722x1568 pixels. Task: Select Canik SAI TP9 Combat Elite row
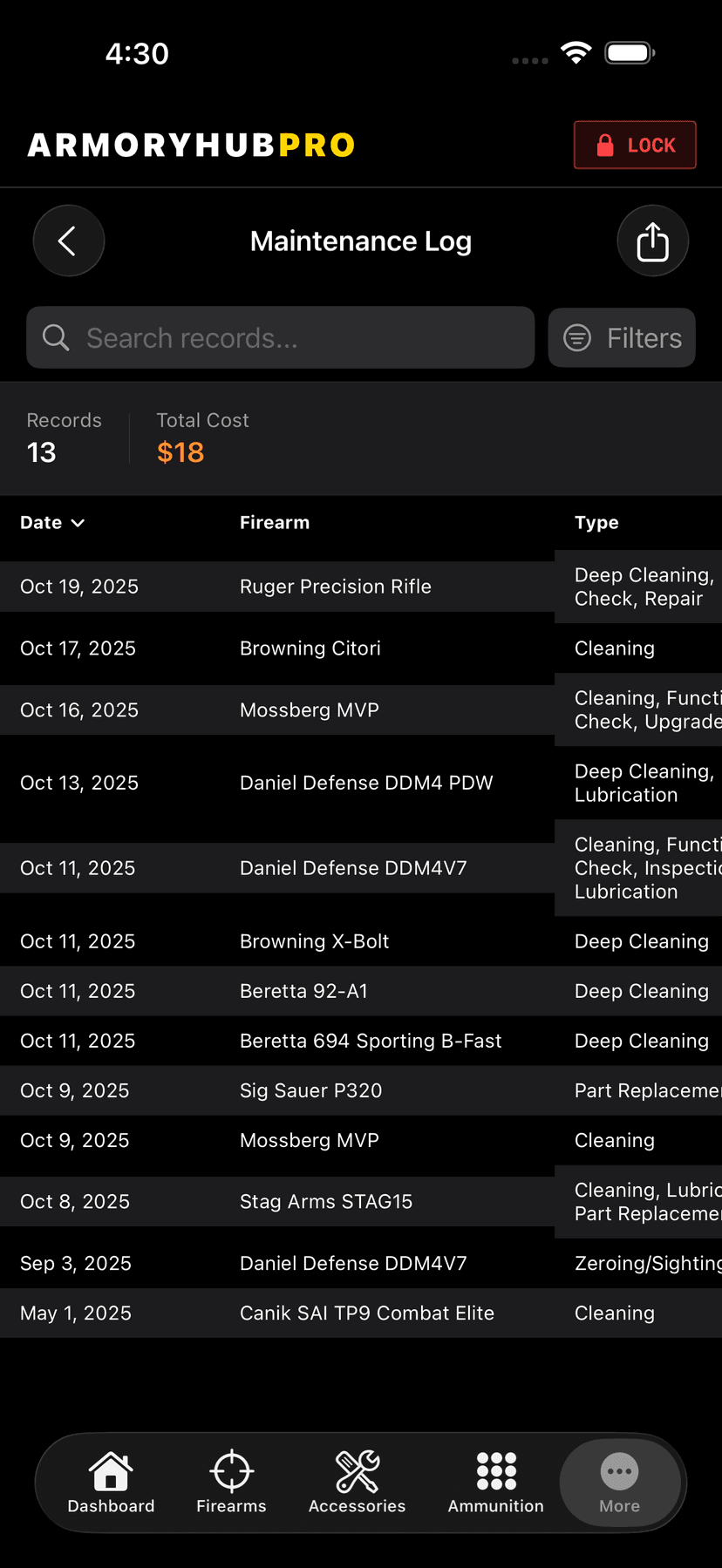[367, 1313]
